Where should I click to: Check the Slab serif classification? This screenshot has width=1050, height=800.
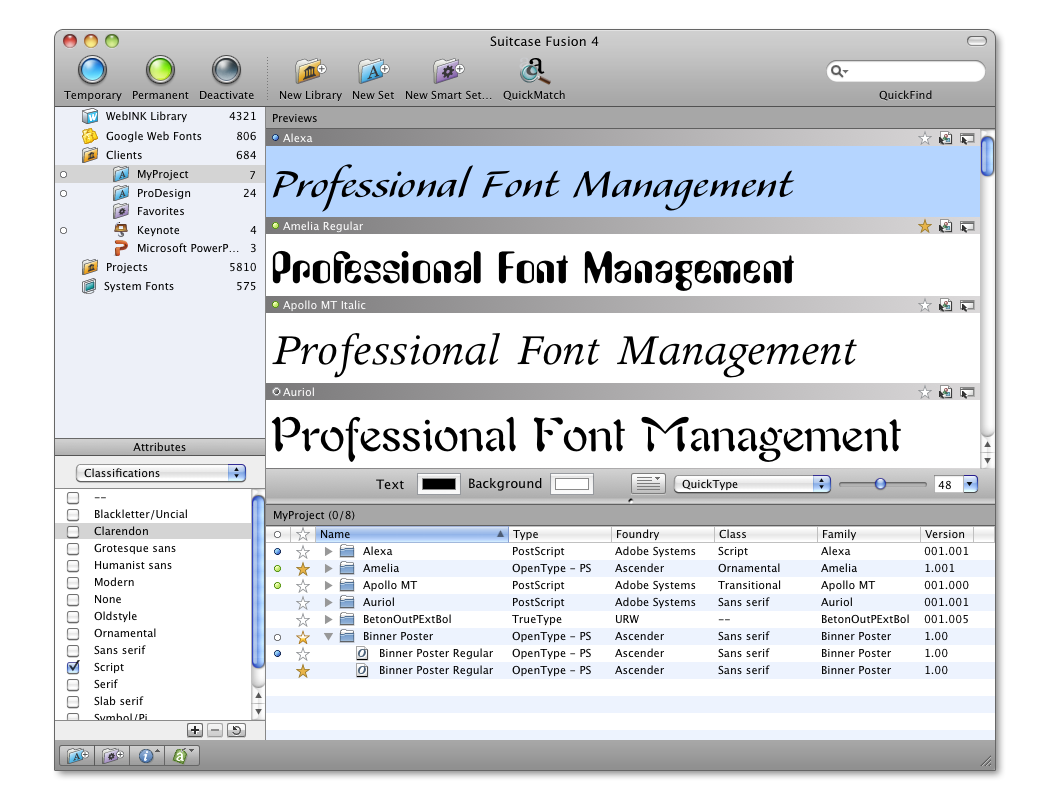tap(73, 702)
